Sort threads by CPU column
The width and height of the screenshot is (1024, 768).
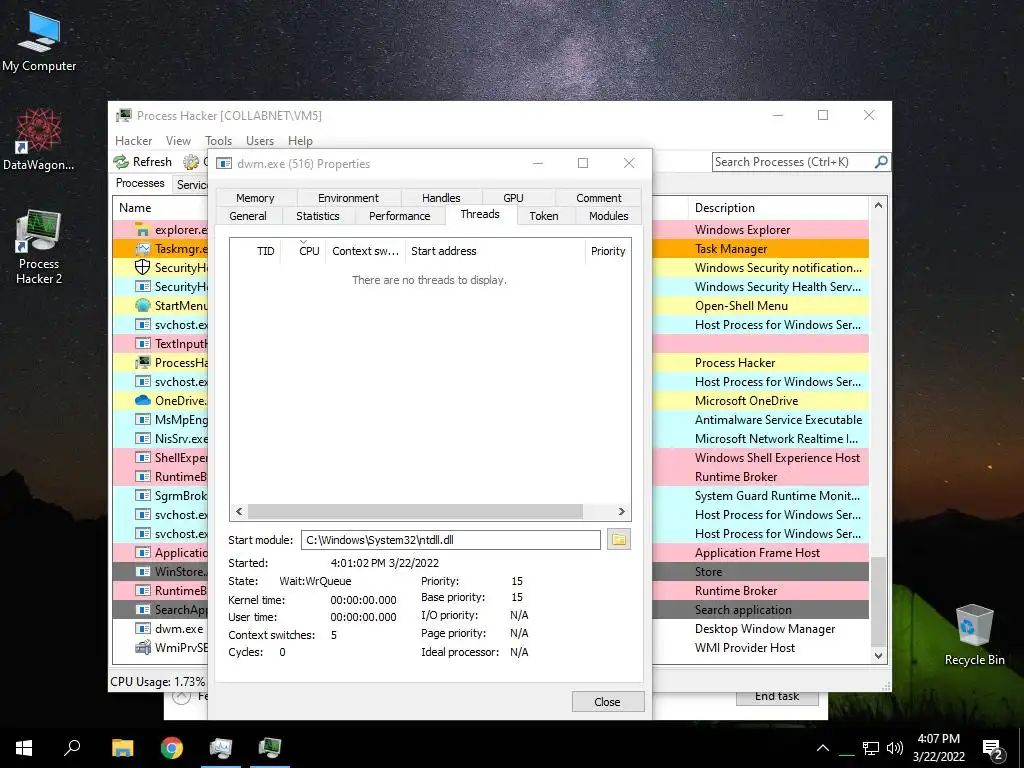[x=304, y=251]
